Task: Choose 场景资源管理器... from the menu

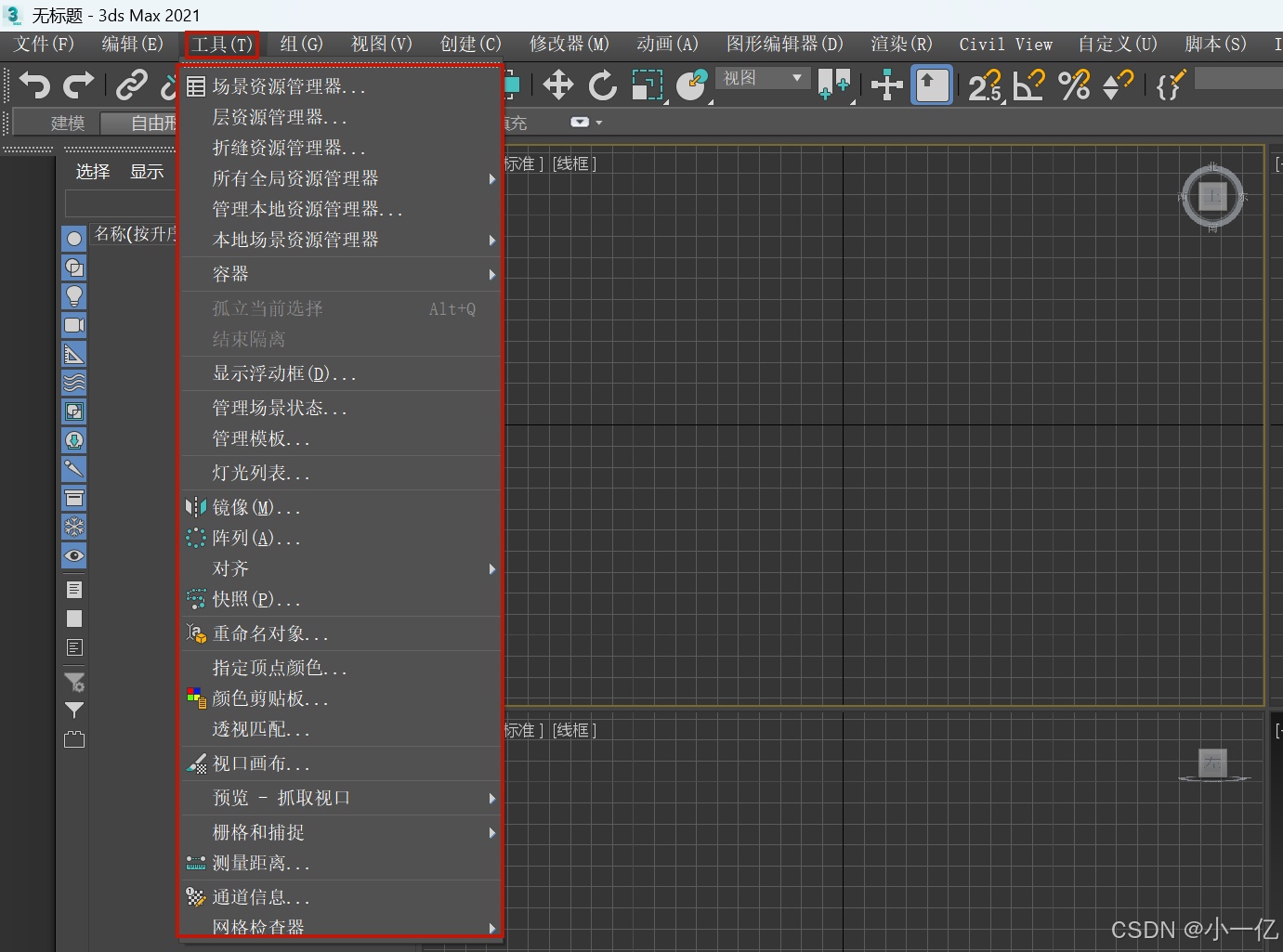Action: 341,86
